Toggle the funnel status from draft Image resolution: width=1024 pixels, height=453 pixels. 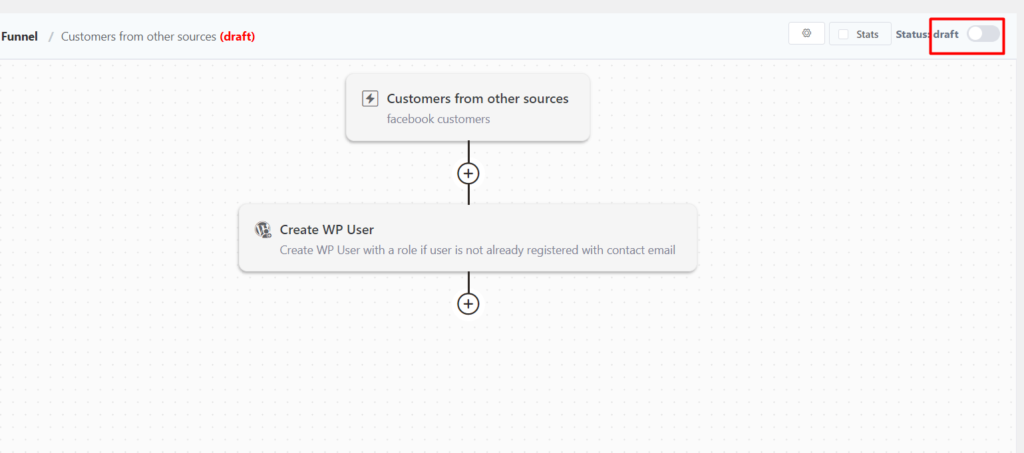(982, 34)
